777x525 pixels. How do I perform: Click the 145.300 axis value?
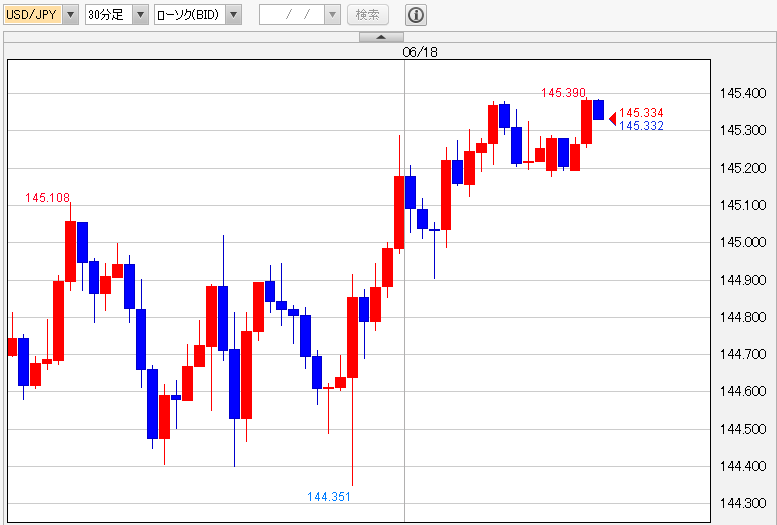(743, 130)
